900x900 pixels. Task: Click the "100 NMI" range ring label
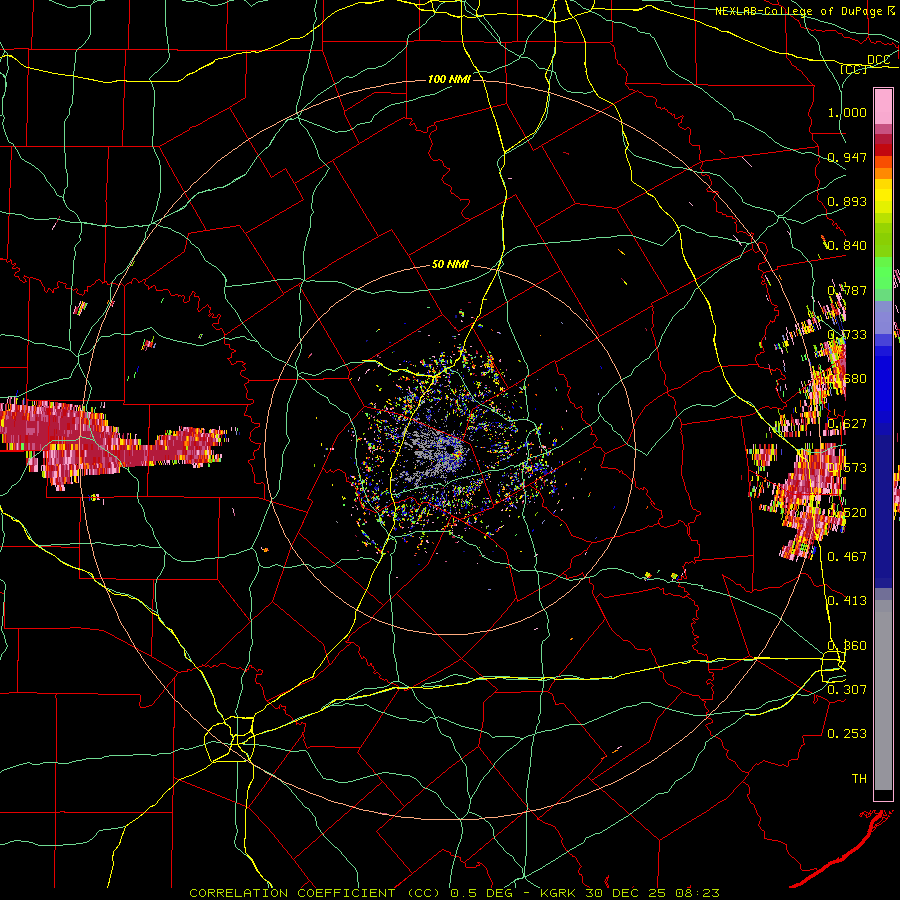pos(449,79)
